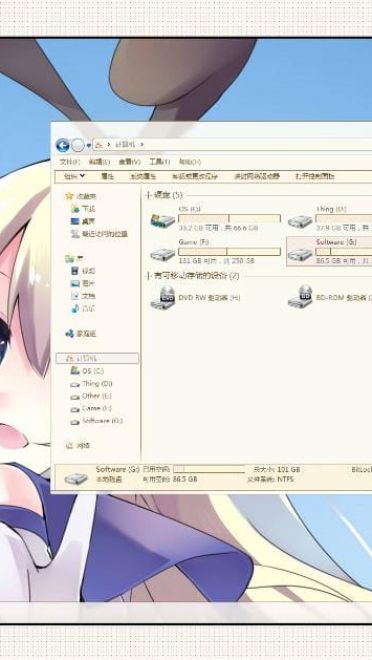The height and width of the screenshot is (660, 372).
Task: Open the Documents library in the sidebar
Action: tap(83, 296)
